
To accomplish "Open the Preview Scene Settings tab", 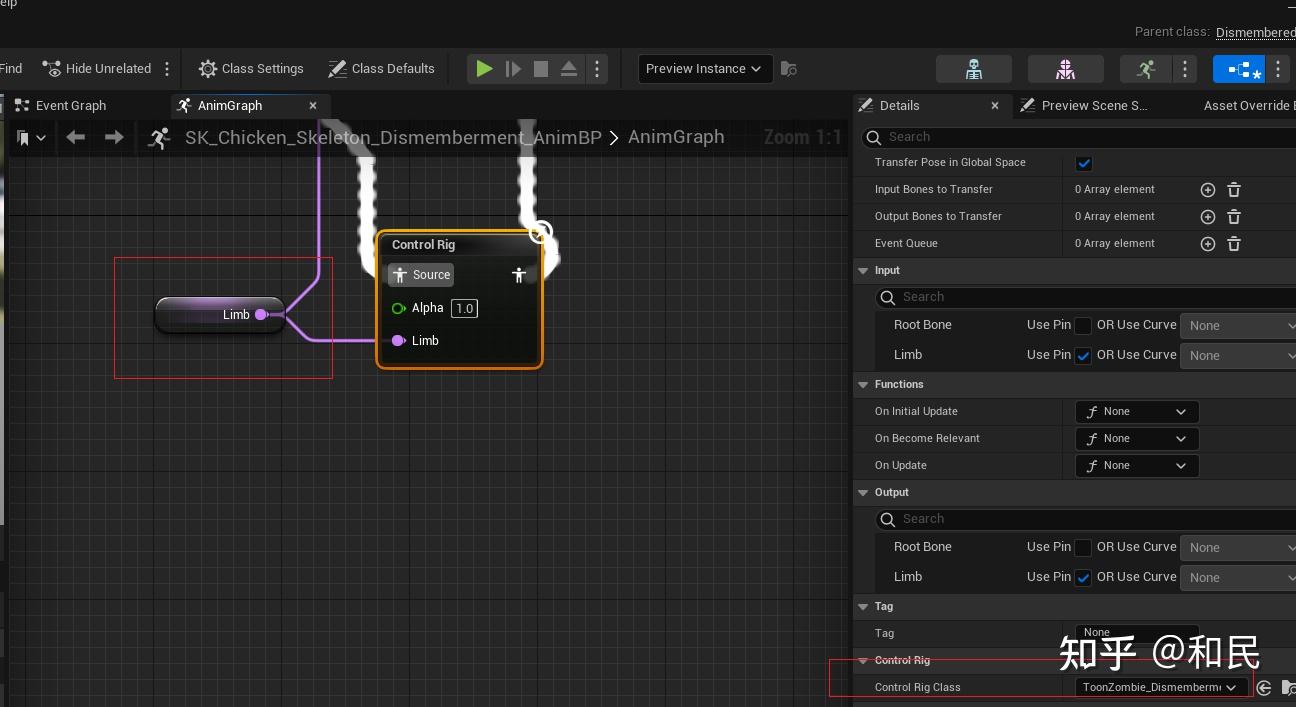I will point(1093,106).
